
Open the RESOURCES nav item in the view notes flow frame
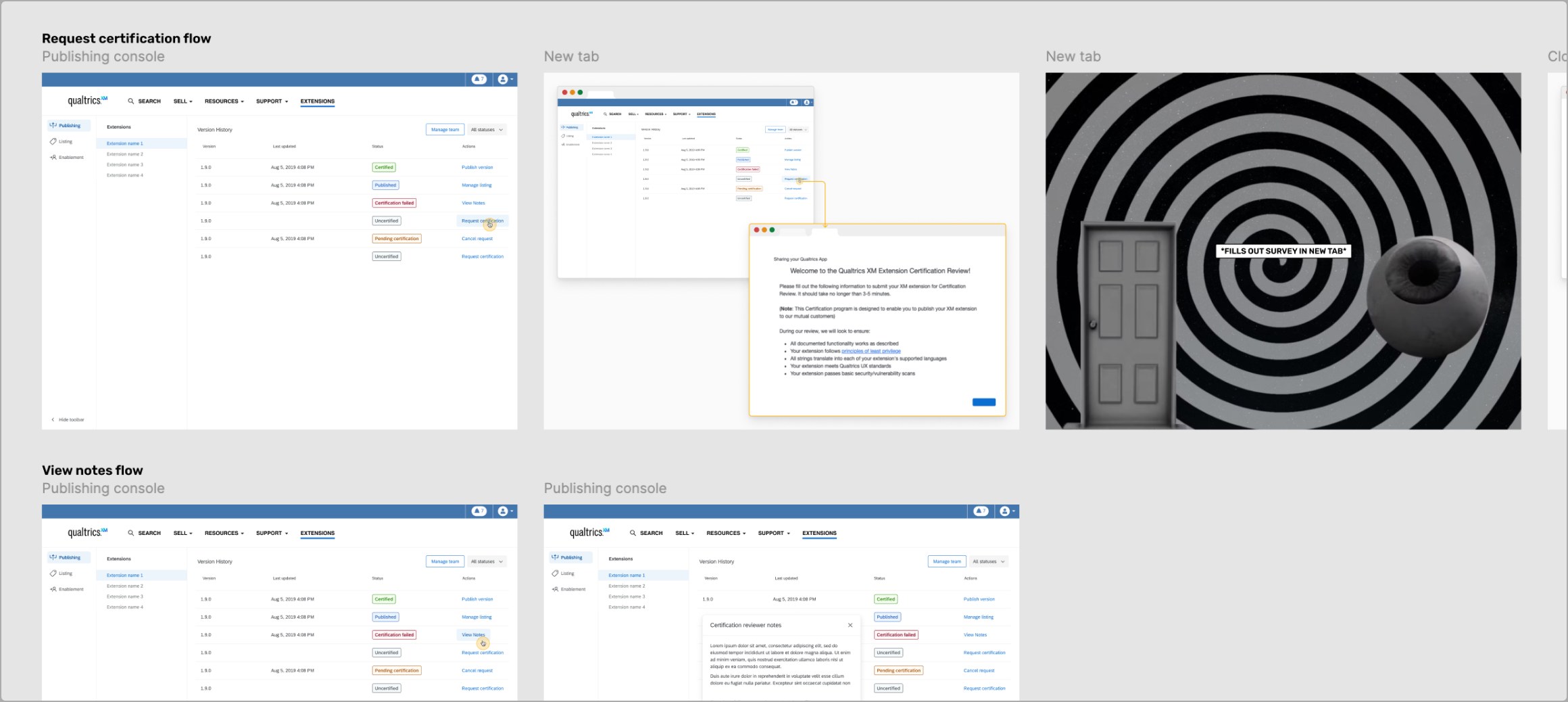tap(224, 533)
